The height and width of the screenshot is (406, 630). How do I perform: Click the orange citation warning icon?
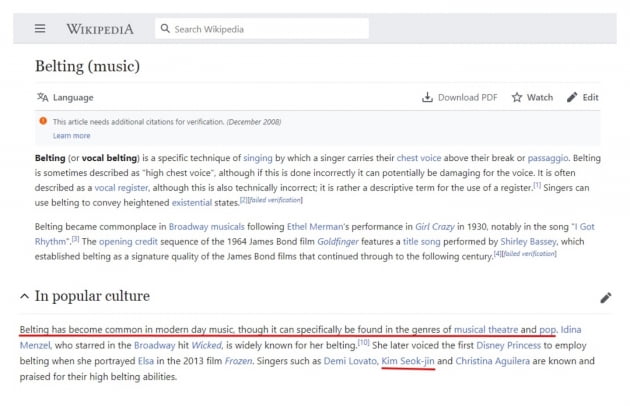coord(43,121)
